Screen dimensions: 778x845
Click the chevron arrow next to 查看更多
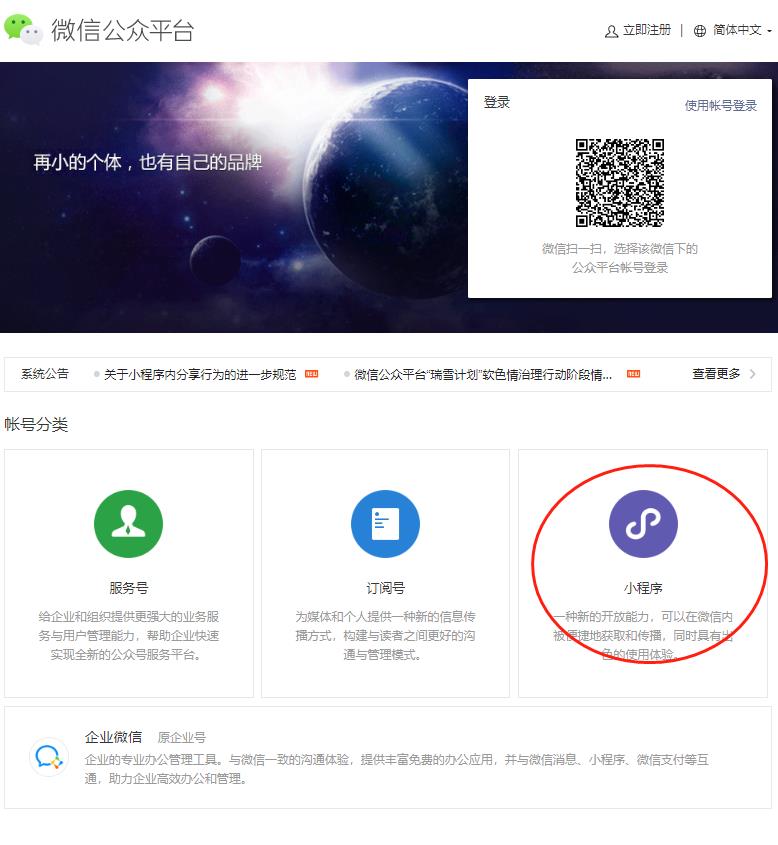[753, 374]
